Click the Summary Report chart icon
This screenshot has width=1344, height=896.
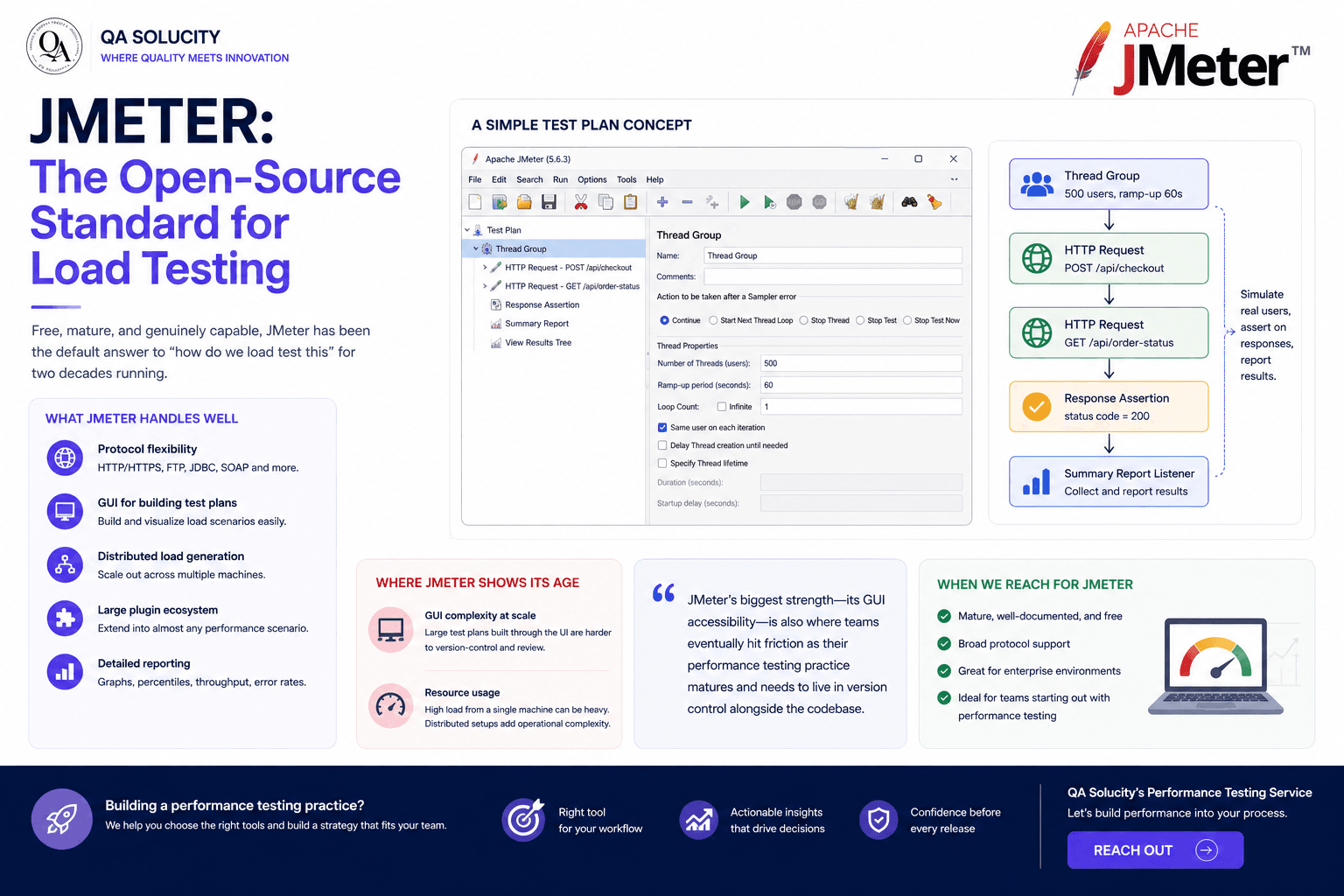pos(496,324)
